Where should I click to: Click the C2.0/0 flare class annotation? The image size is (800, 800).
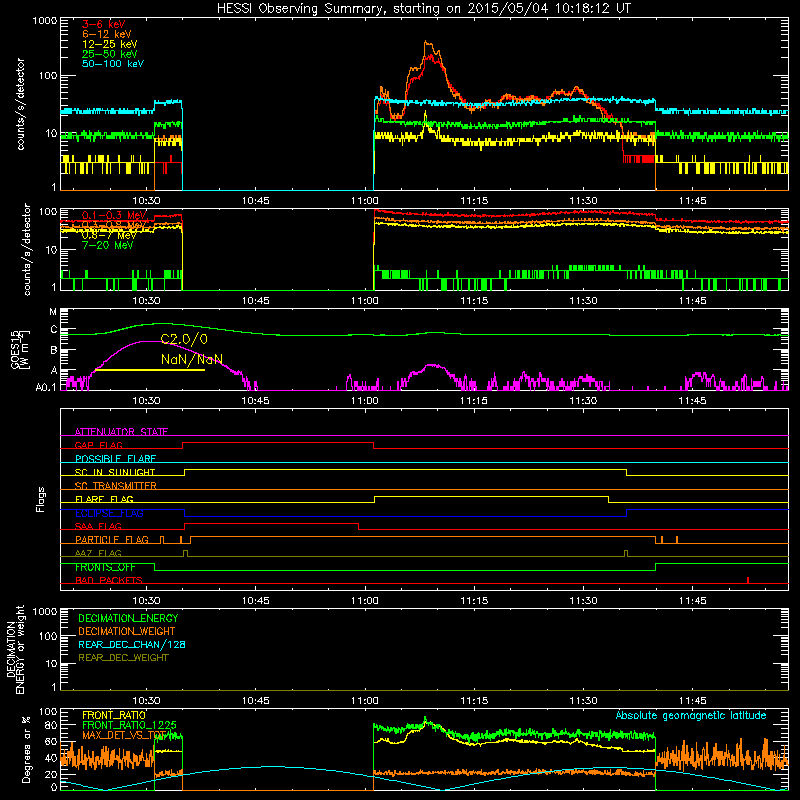(184, 339)
